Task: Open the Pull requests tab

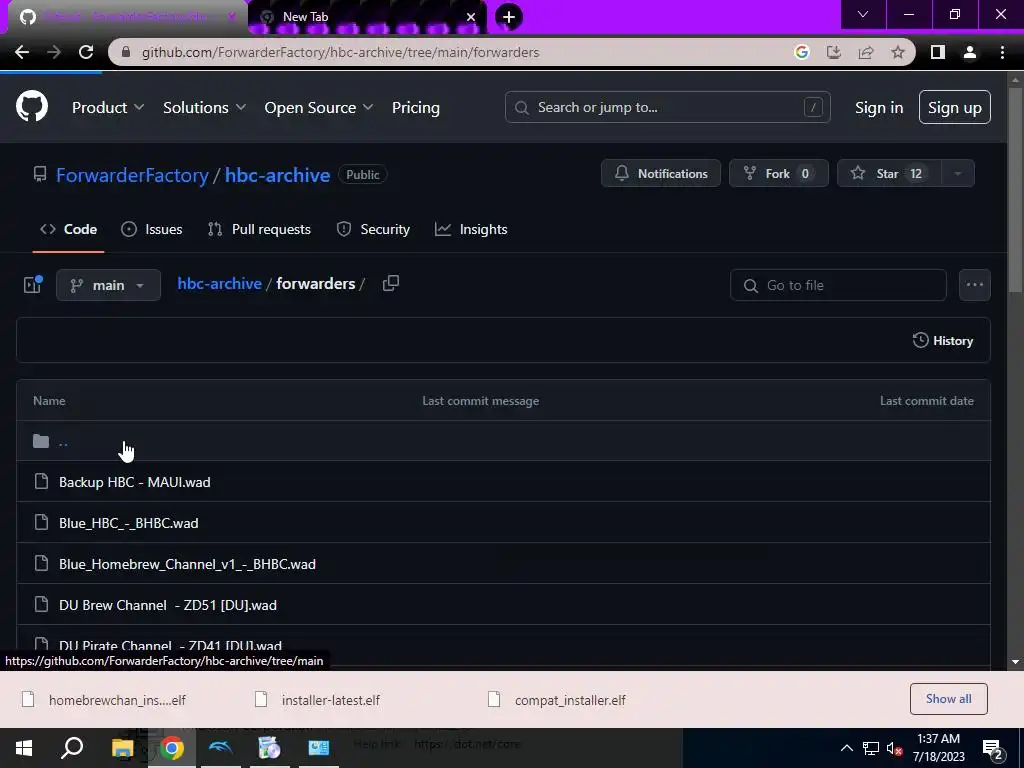Action: [x=259, y=229]
